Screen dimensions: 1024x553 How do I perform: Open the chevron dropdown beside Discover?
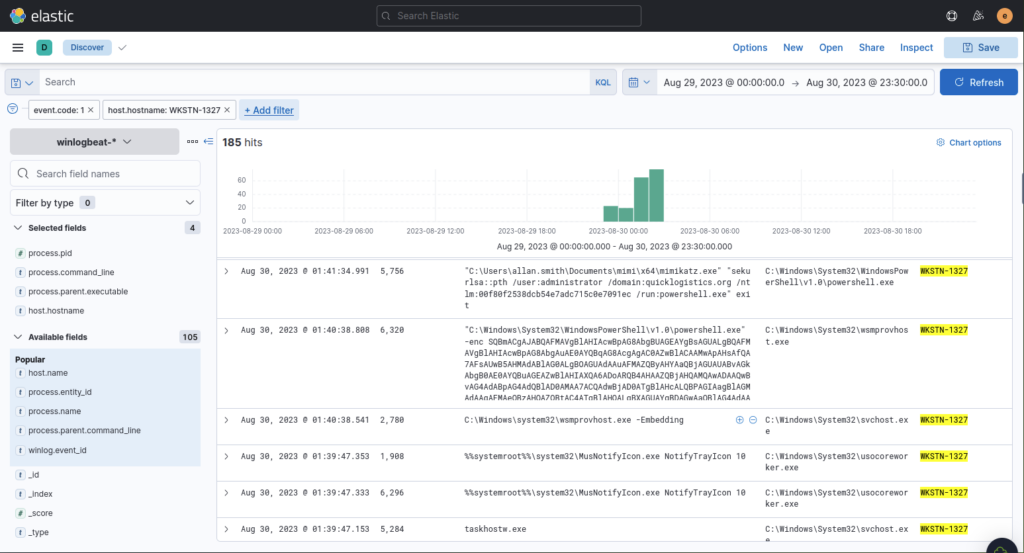(x=122, y=48)
